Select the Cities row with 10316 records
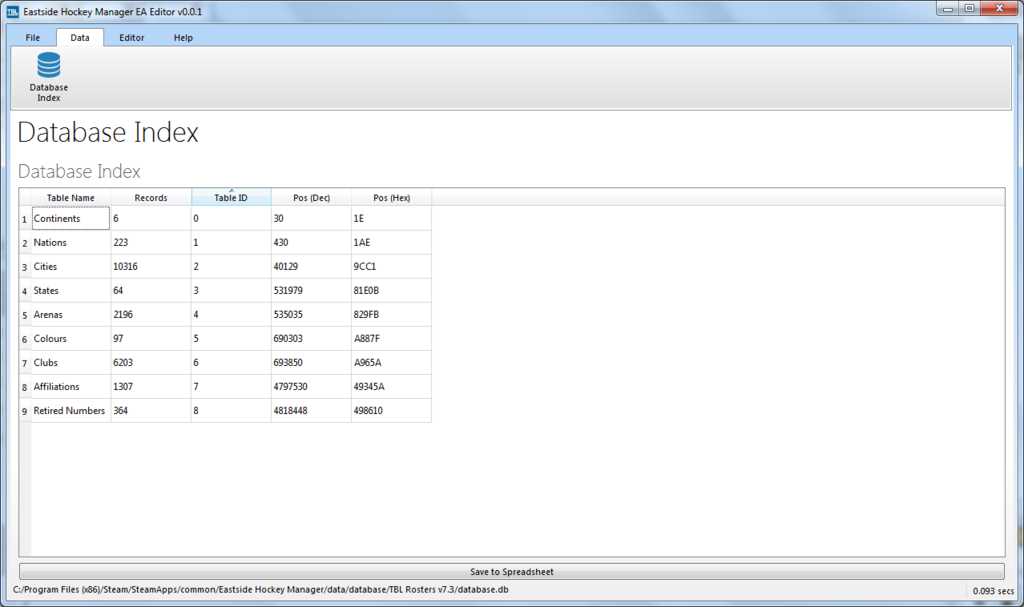Screen dimensions: 1024x607 pos(70,266)
